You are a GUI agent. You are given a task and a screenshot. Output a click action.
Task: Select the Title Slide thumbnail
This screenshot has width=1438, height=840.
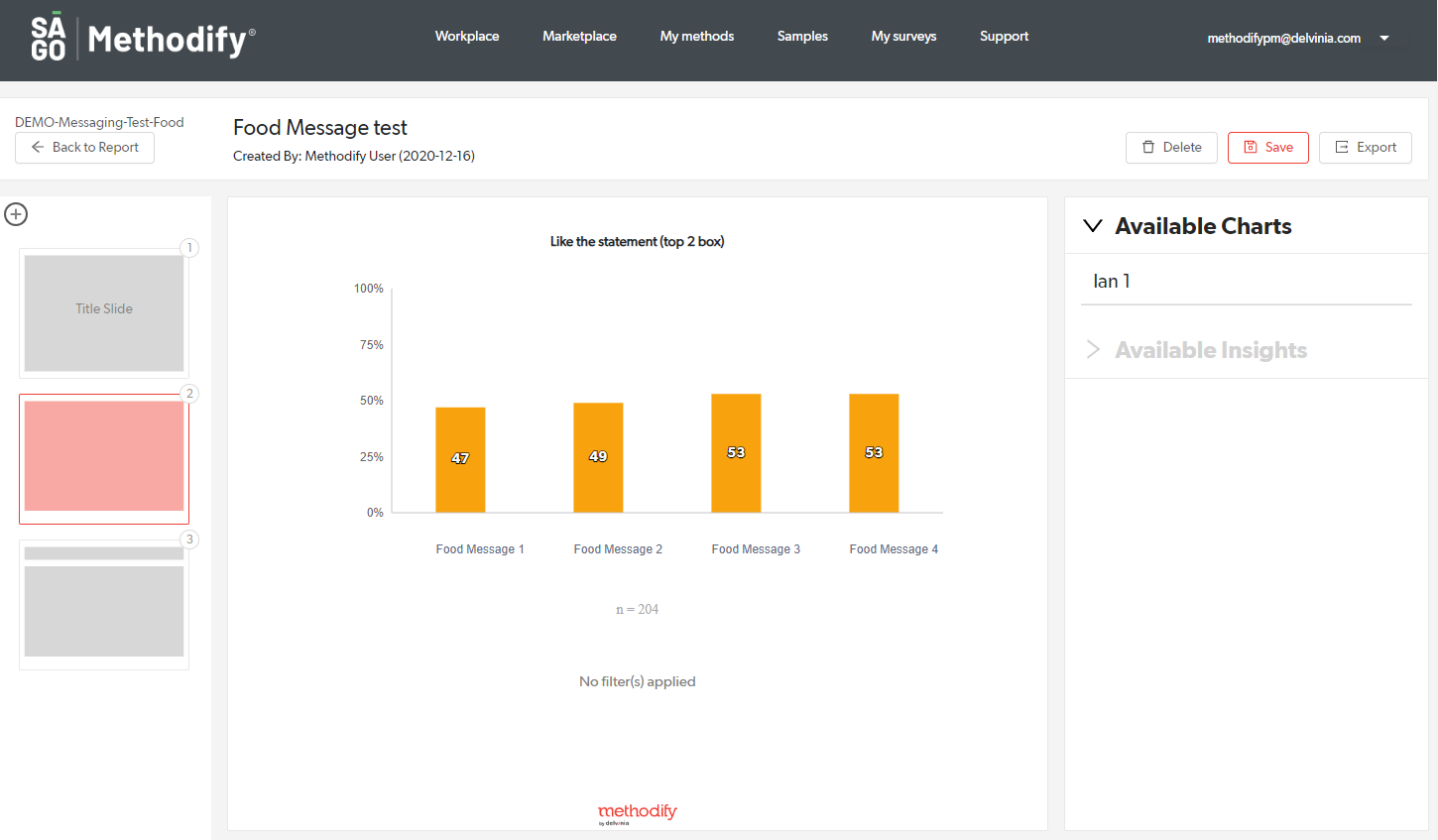(x=104, y=312)
